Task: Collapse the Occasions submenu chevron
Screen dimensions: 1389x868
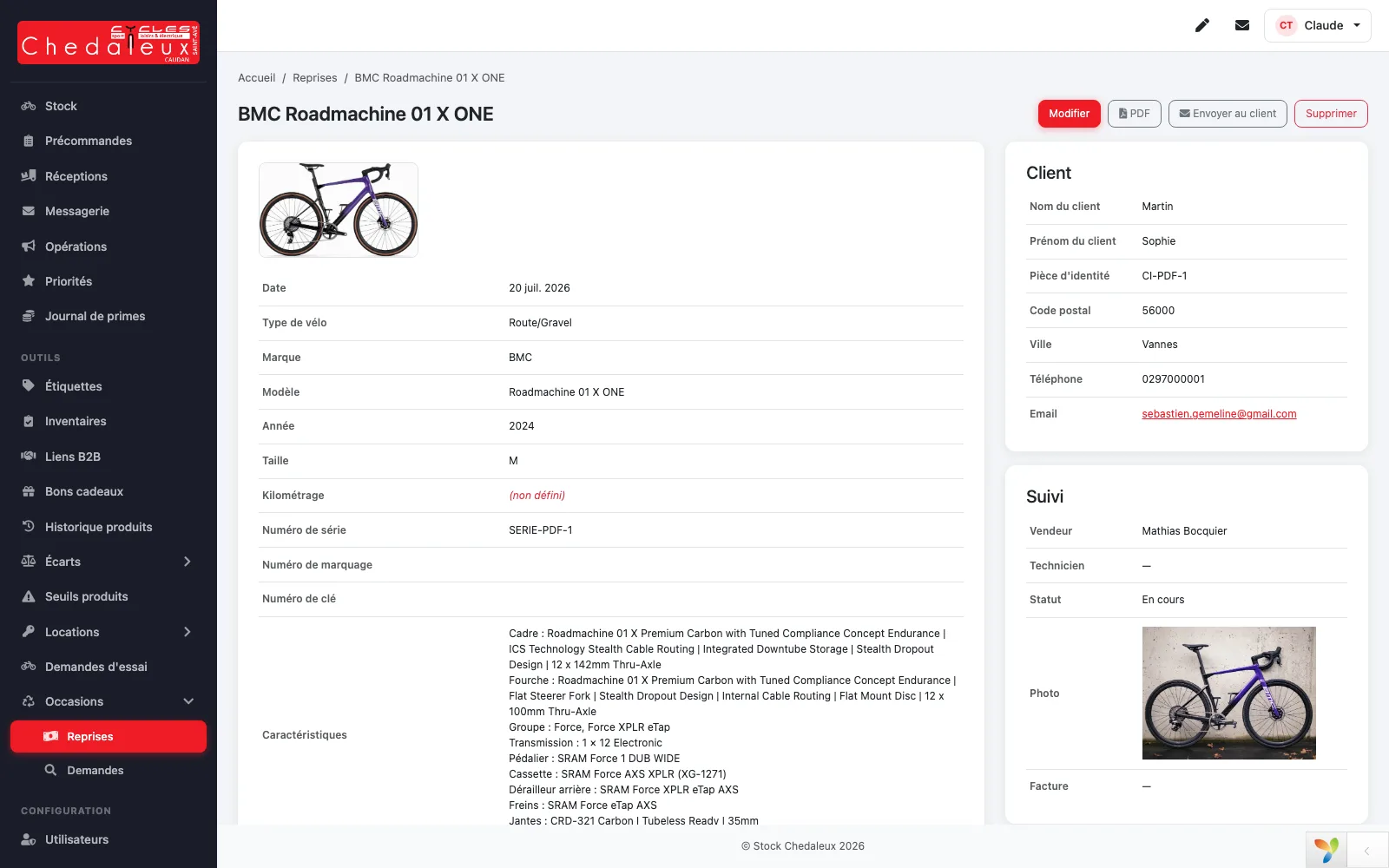Action: (188, 701)
